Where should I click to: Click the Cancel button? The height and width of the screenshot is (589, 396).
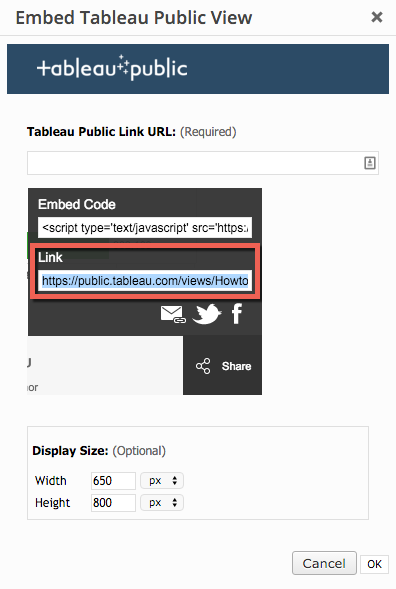point(324,563)
